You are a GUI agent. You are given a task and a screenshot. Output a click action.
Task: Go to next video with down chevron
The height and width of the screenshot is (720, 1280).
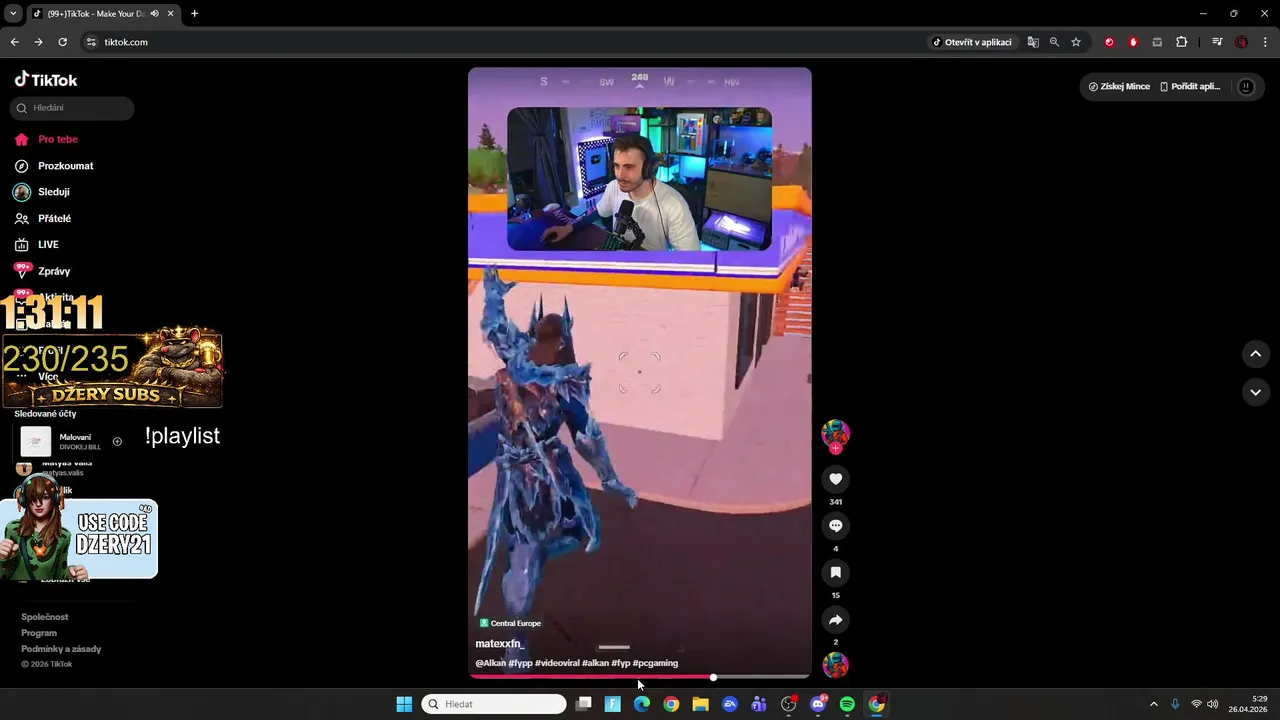pos(1256,392)
